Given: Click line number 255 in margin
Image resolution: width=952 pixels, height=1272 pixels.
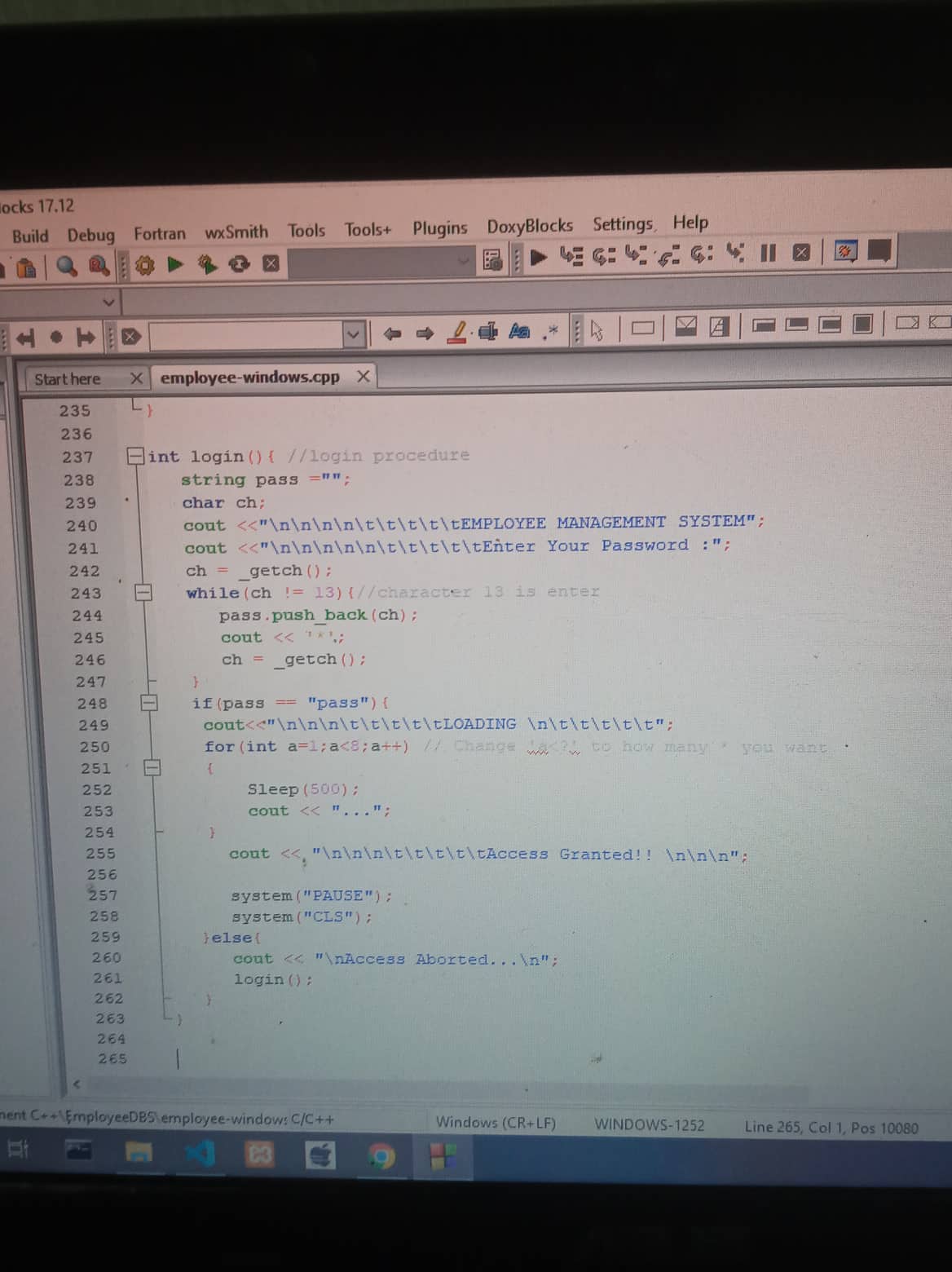Looking at the screenshot, I should click(101, 853).
